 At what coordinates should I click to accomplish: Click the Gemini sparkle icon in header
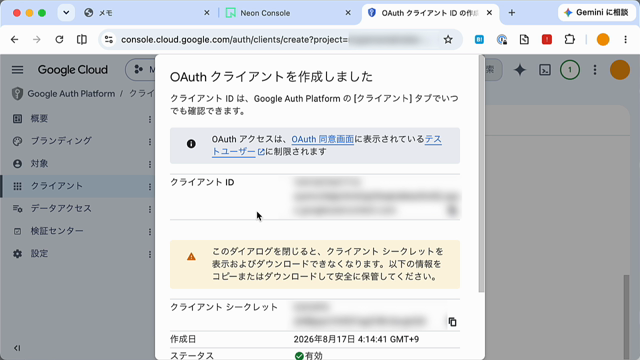[x=520, y=70]
